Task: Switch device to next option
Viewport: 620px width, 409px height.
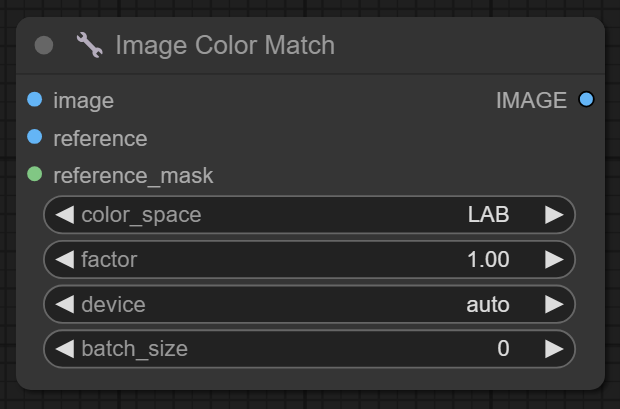Action: click(x=553, y=304)
